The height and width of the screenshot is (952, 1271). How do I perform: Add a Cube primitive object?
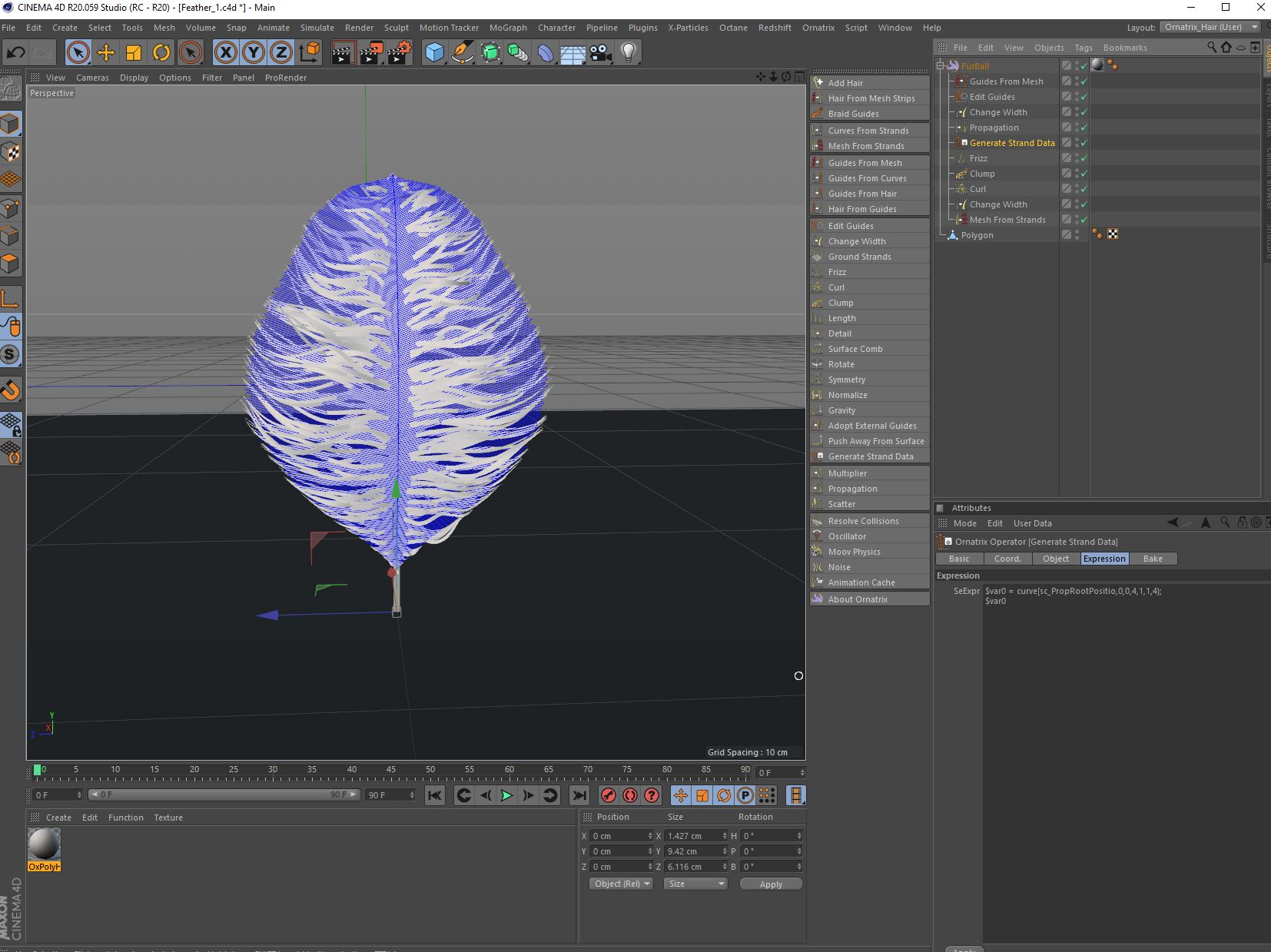[x=435, y=52]
